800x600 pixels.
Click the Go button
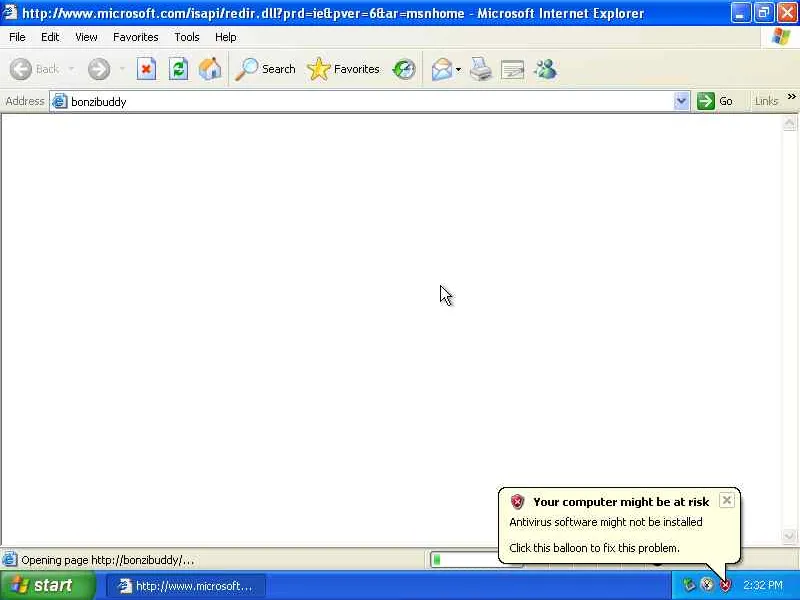click(x=715, y=101)
